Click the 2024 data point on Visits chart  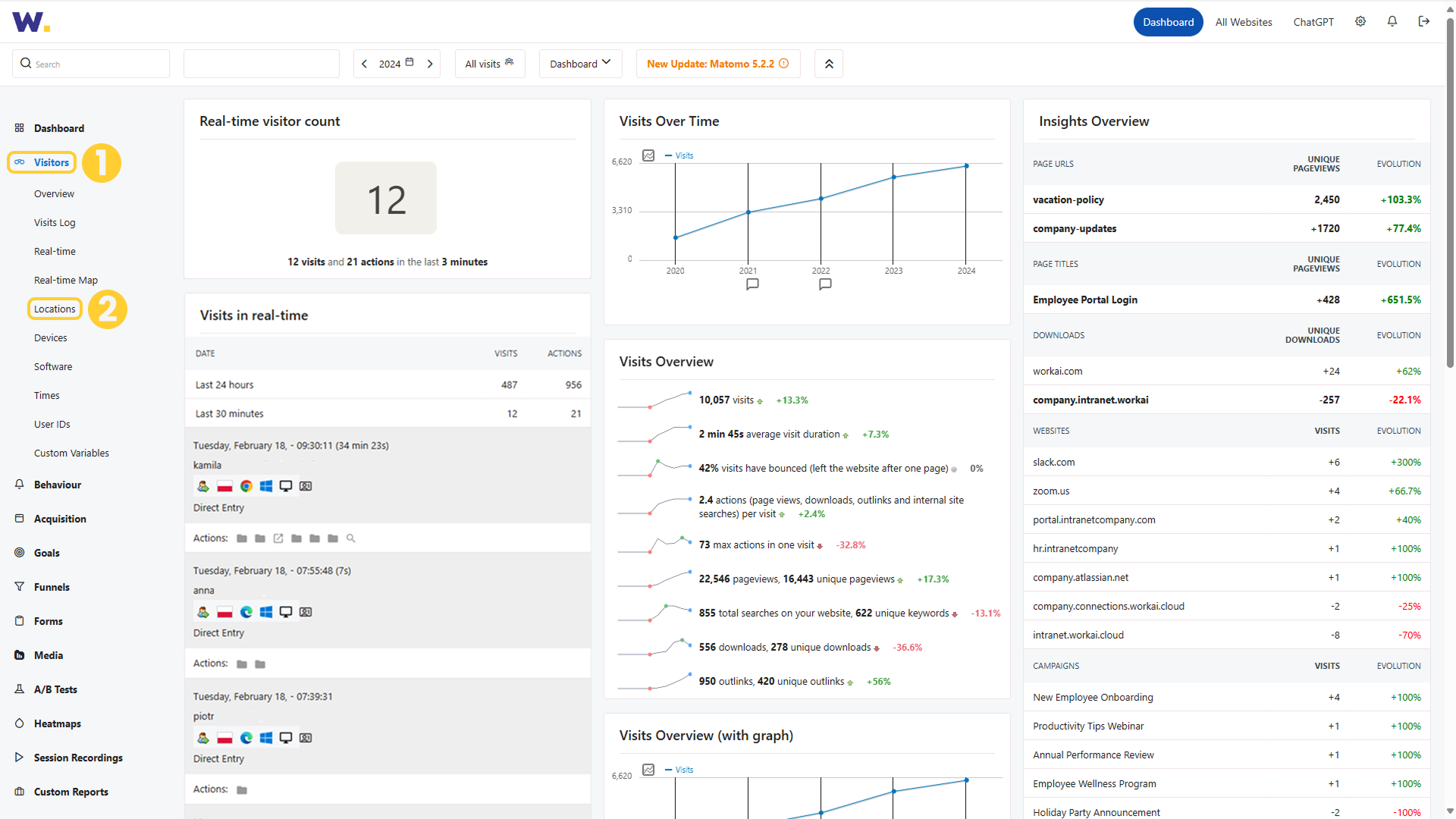pyautogui.click(x=966, y=166)
